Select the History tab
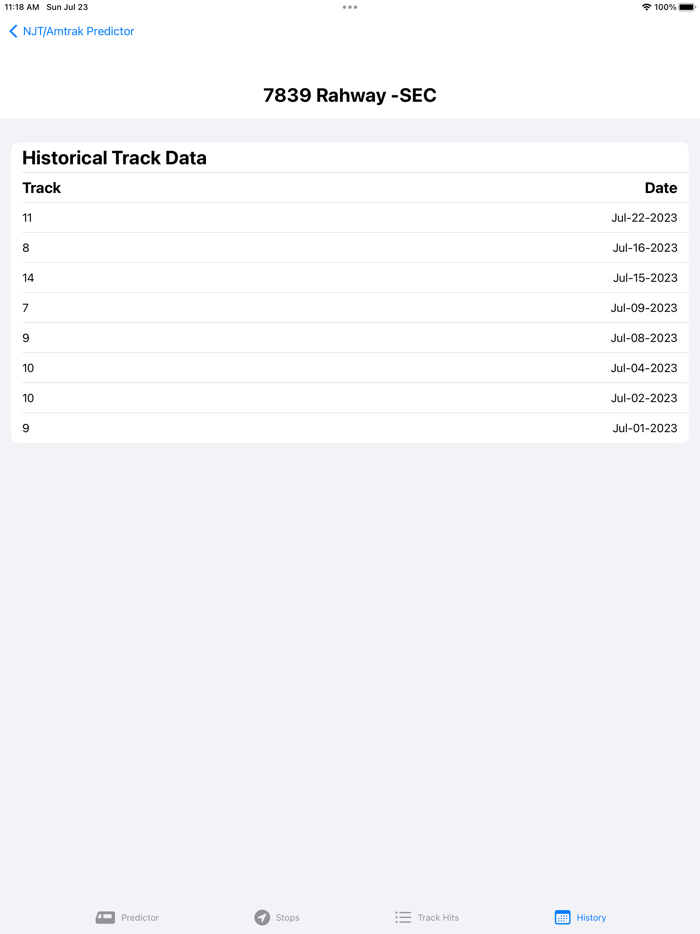Image resolution: width=700 pixels, height=934 pixels. [580, 917]
